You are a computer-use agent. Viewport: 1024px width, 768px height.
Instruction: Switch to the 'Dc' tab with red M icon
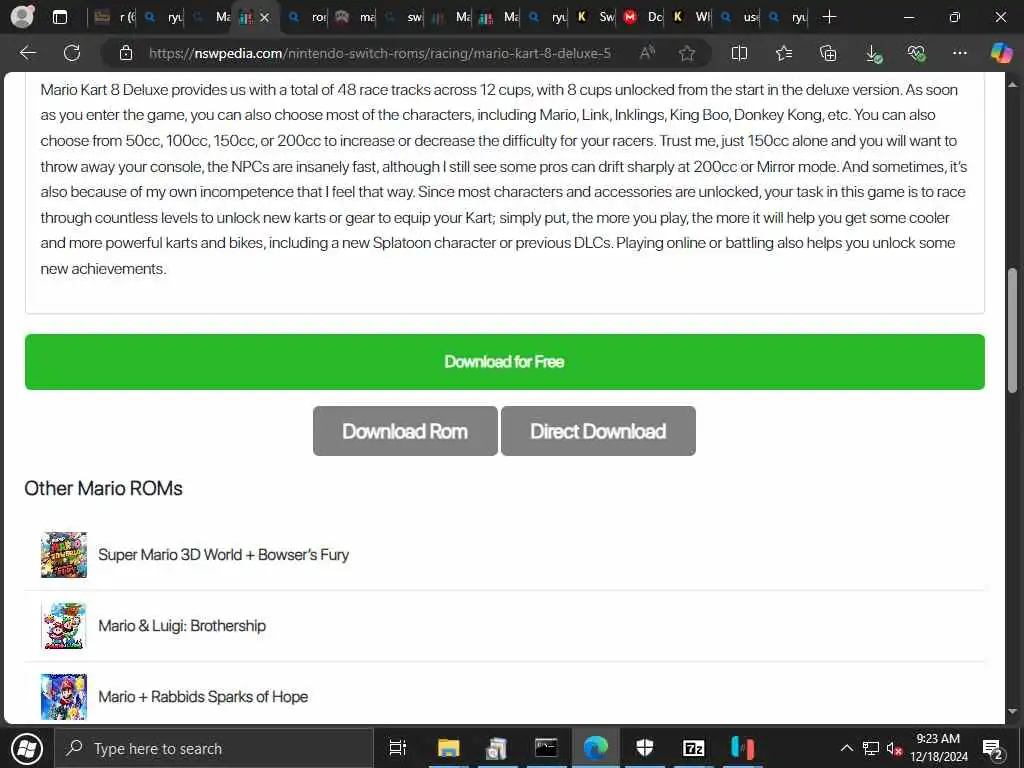coord(643,17)
